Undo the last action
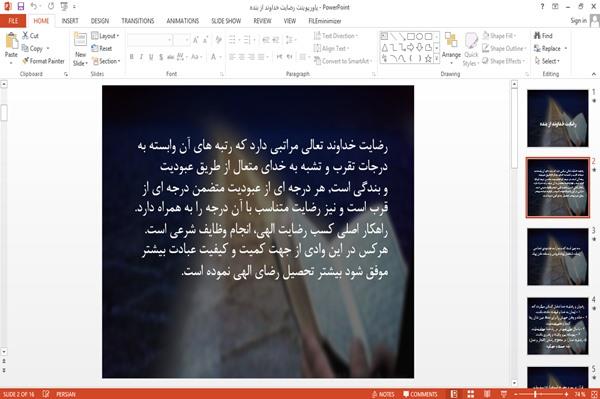The height and width of the screenshot is (399, 600). tap(34, 6)
